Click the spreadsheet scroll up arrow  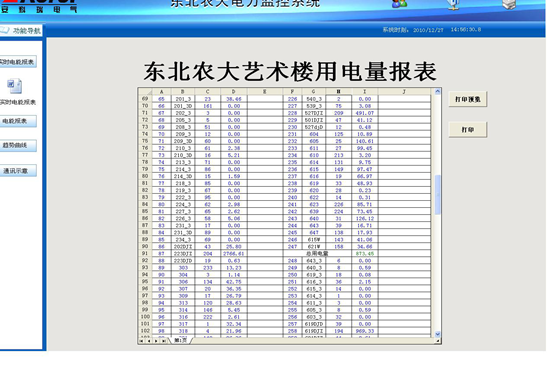pyautogui.click(x=438, y=91)
